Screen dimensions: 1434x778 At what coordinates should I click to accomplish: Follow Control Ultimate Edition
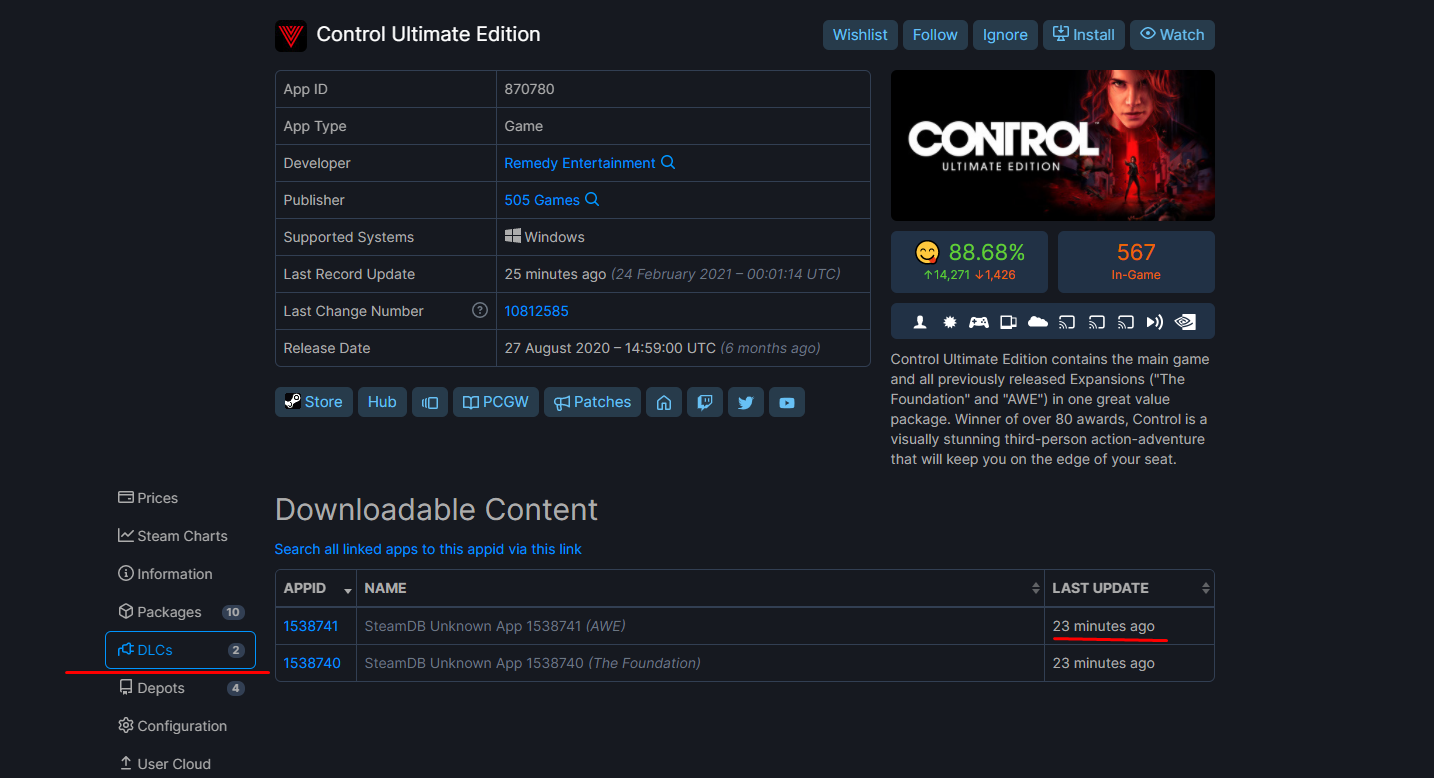tap(935, 35)
